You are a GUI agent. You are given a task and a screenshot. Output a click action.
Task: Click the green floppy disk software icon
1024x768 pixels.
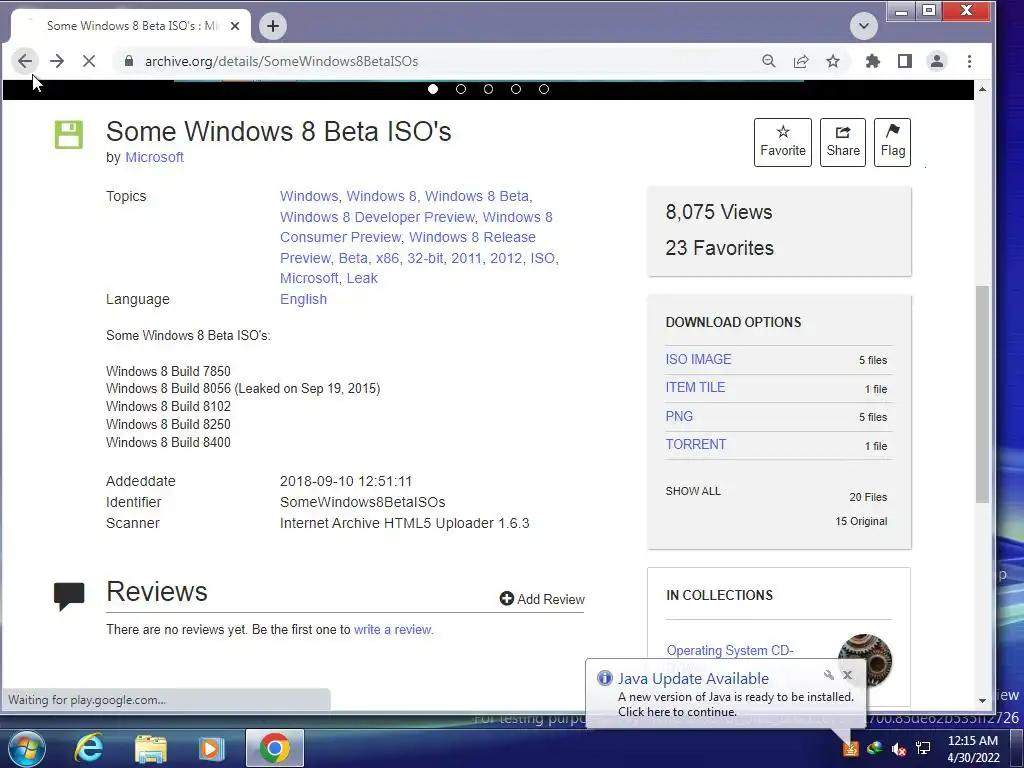(69, 135)
